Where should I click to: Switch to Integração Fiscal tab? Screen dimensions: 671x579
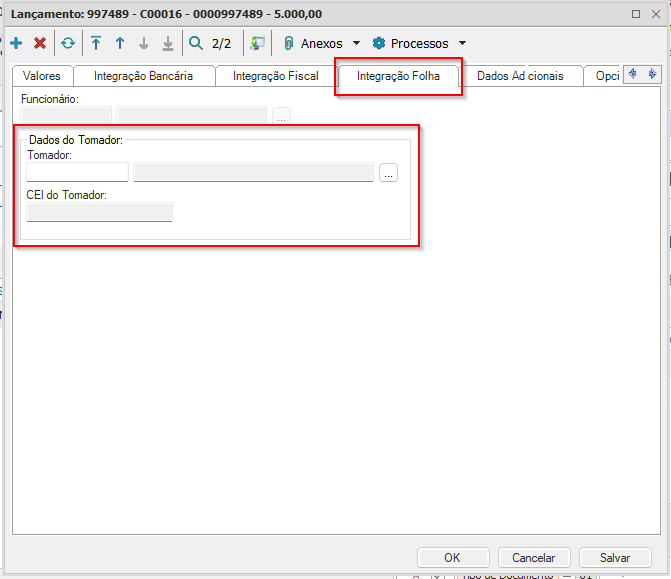(x=276, y=76)
